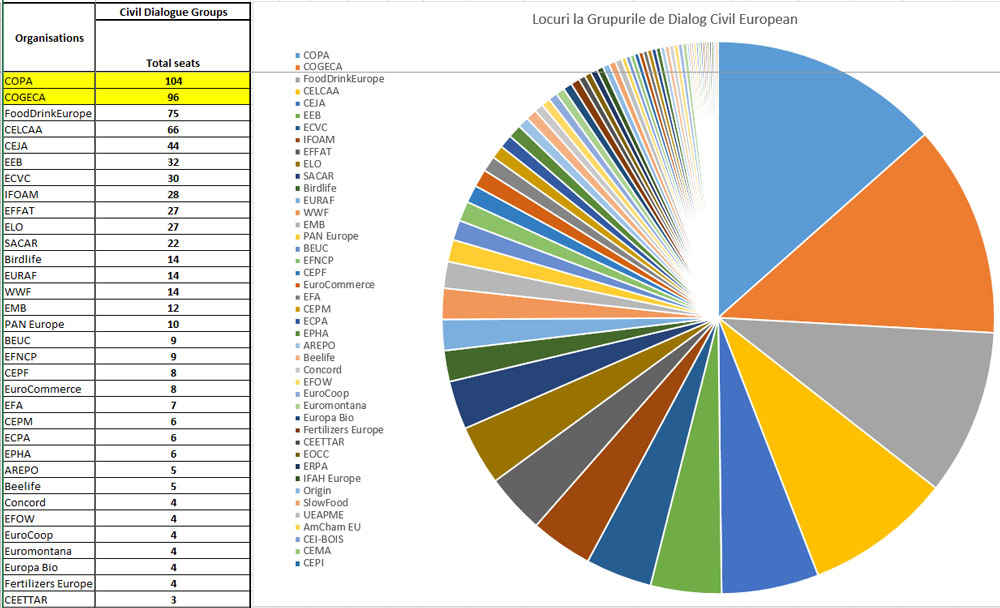Select the CEJA cell in the table
Image resolution: width=1000 pixels, height=608 pixels.
click(x=49, y=145)
